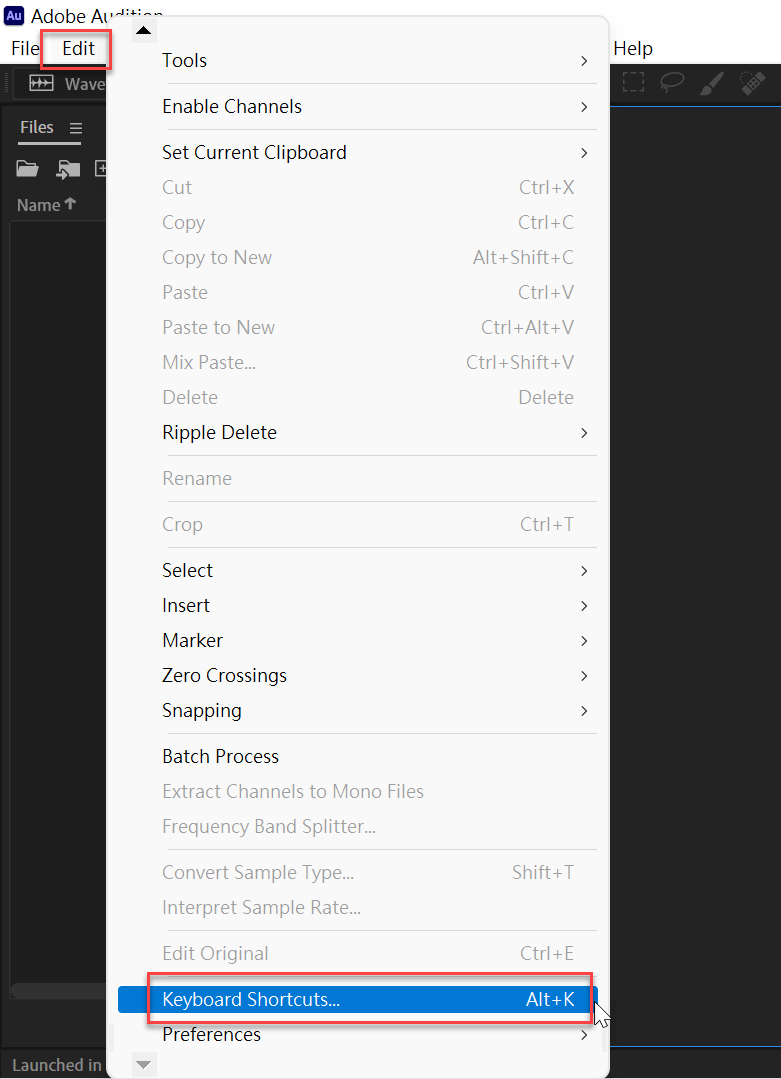Open the File menu

point(25,48)
